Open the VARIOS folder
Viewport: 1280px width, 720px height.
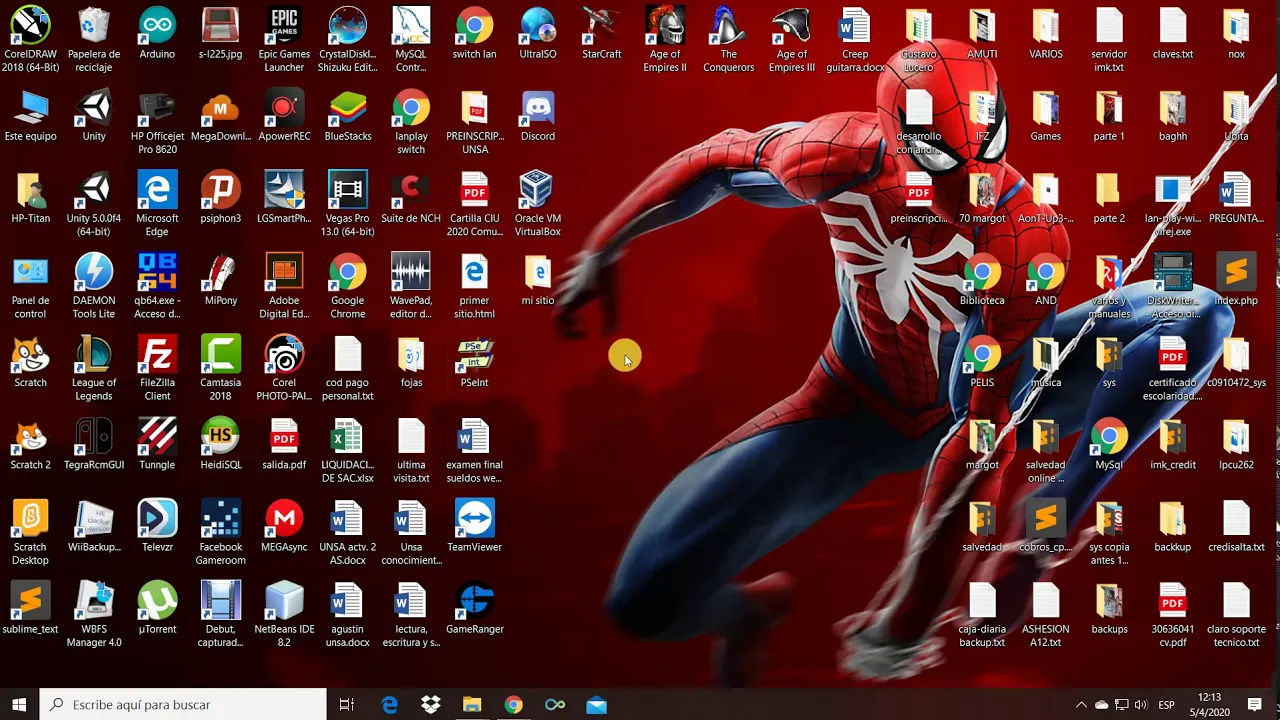pyautogui.click(x=1045, y=33)
